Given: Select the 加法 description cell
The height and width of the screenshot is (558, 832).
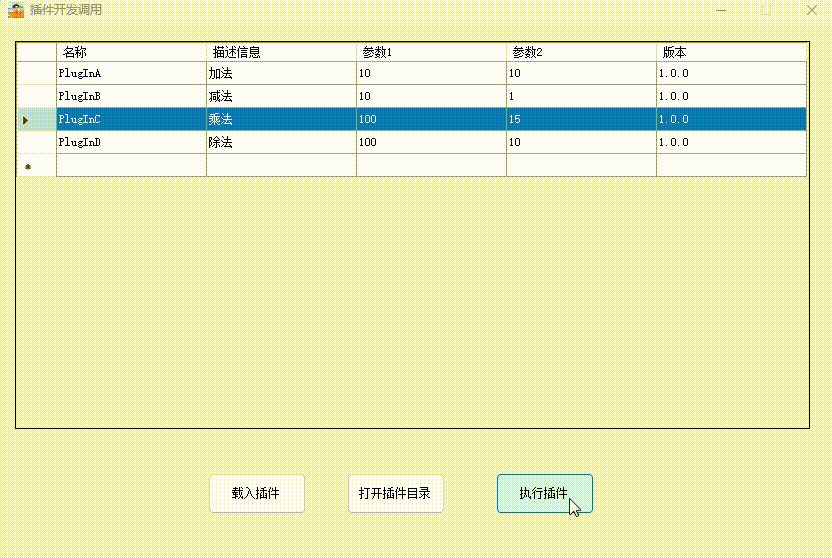Looking at the screenshot, I should 281,73.
